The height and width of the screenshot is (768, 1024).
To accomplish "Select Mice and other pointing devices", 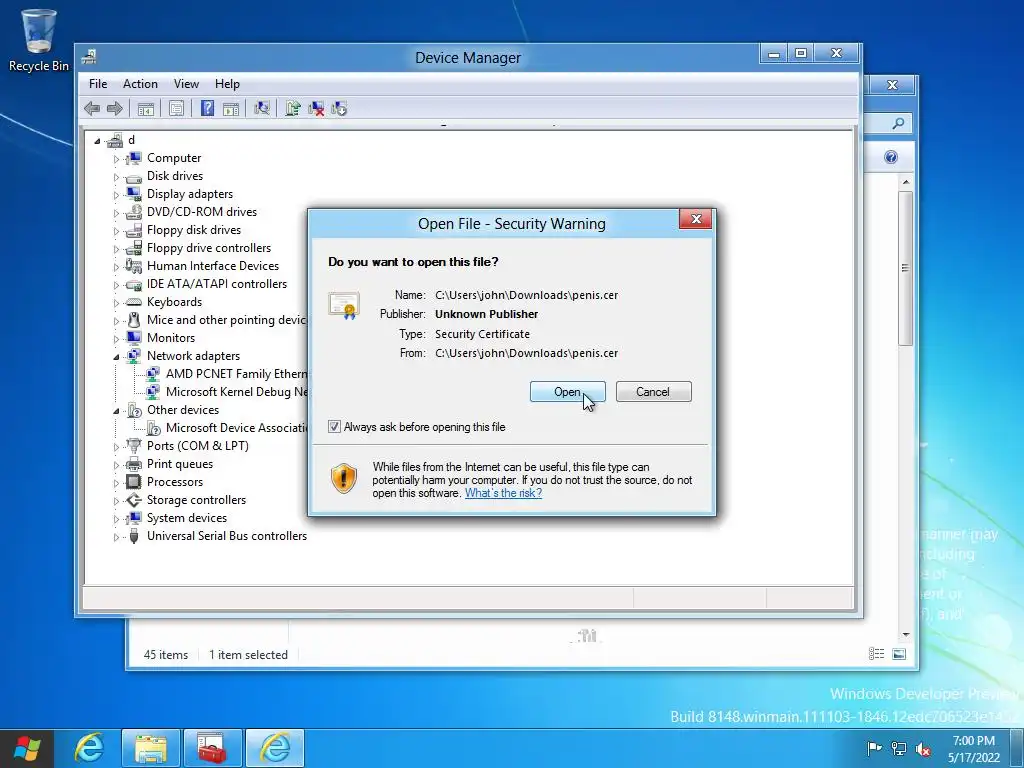I will (227, 320).
